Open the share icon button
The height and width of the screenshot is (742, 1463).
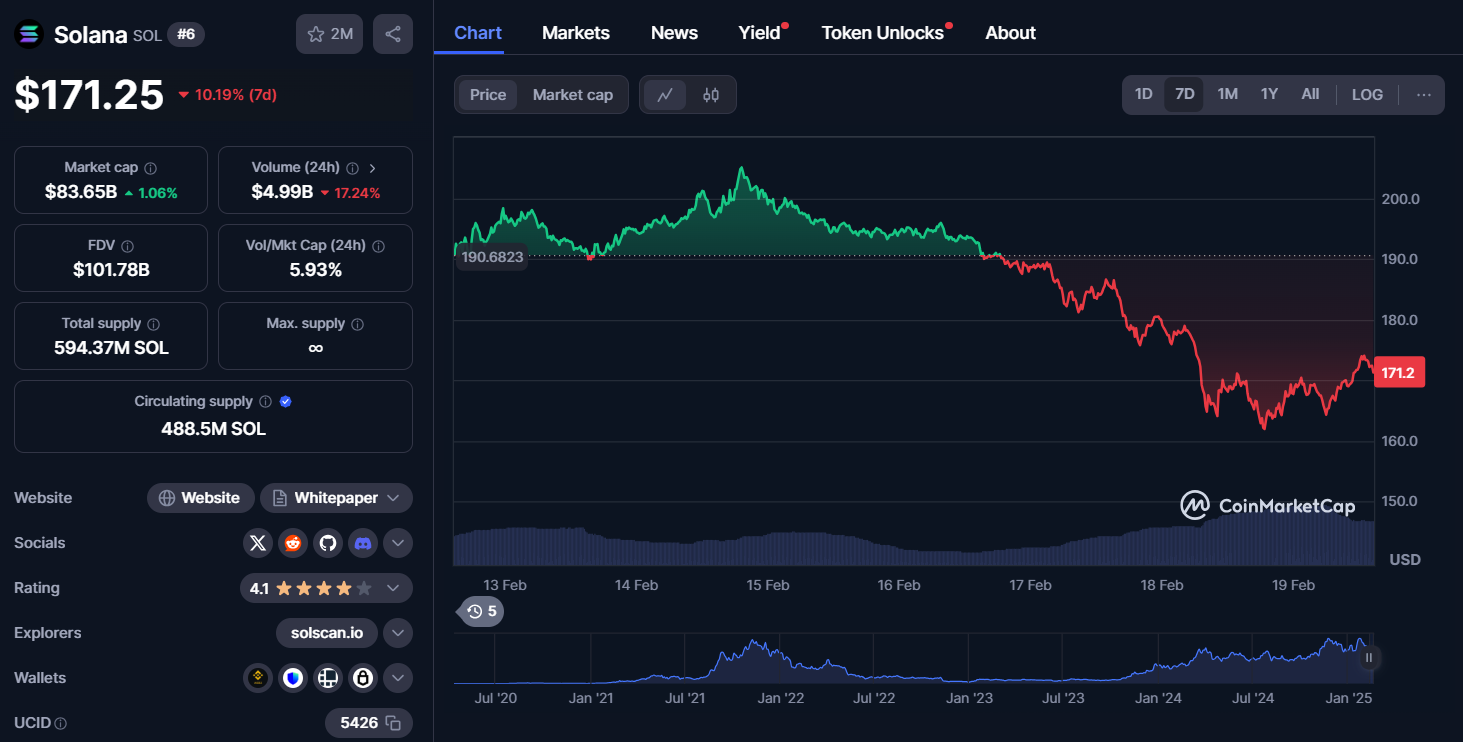[x=393, y=34]
